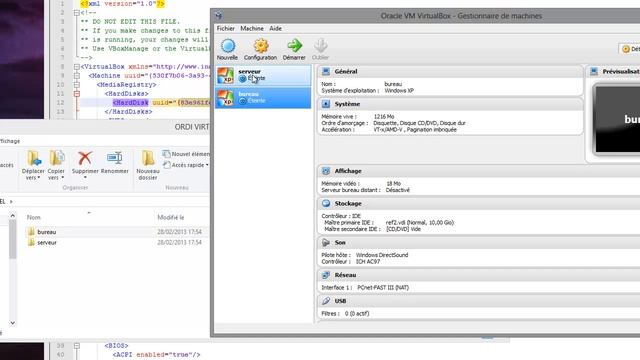Image resolution: width=640 pixels, height=360 pixels.
Task: Open the Supprimer dropdown arrow
Action: pos(85,178)
